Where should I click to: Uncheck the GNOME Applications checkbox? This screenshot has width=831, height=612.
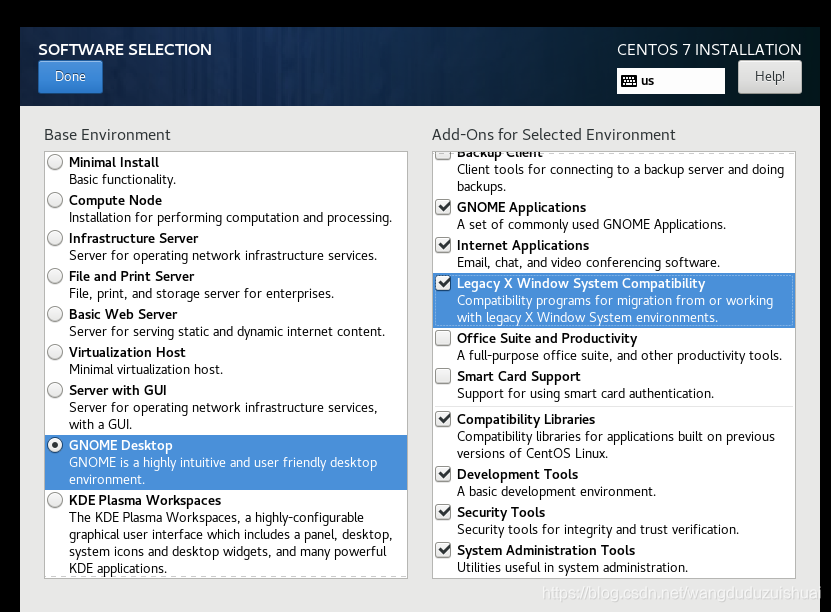pos(443,207)
